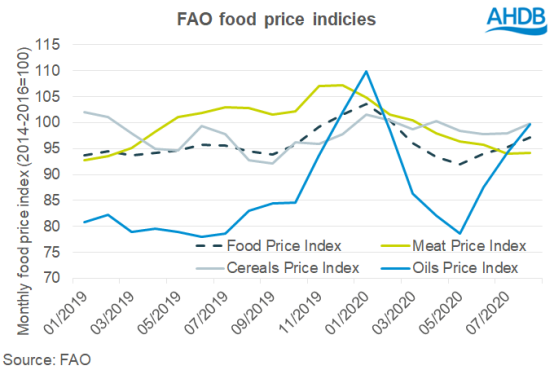Click the Food Price Index legend dash

(x=209, y=246)
